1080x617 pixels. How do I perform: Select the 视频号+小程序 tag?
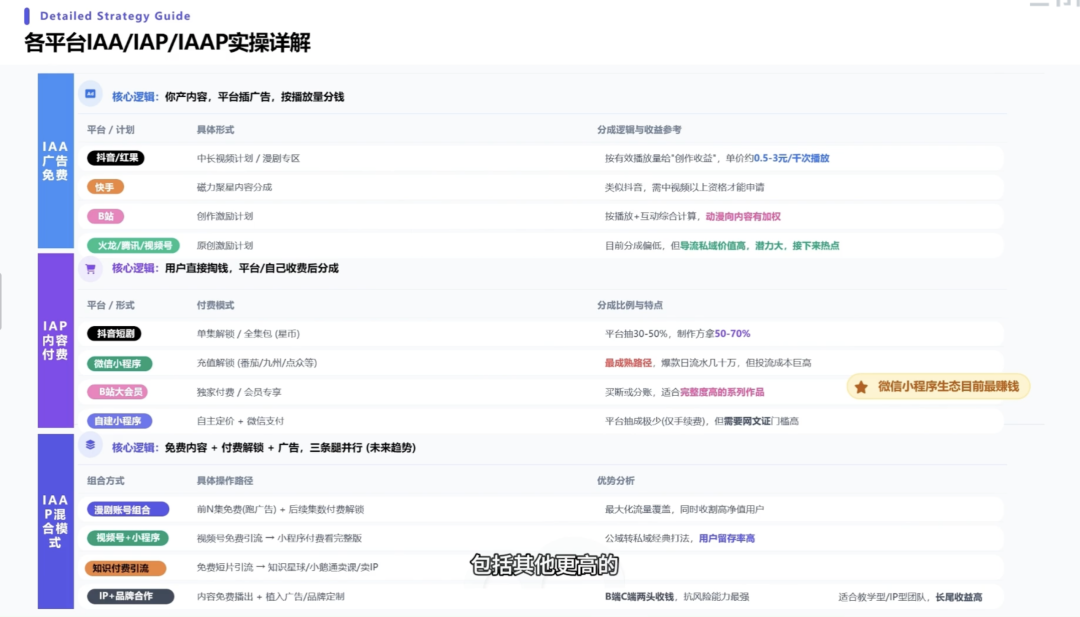pyautogui.click(x=127, y=538)
